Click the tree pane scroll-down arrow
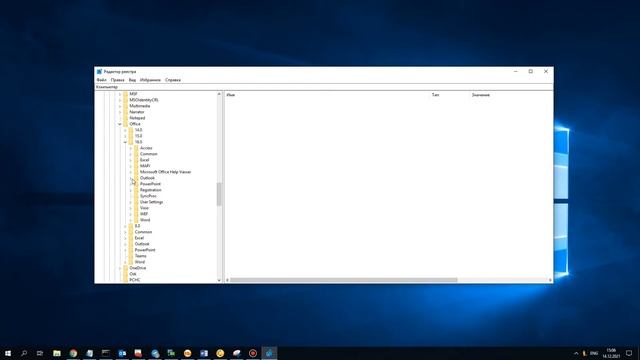The width and height of the screenshot is (640, 360). click(219, 280)
